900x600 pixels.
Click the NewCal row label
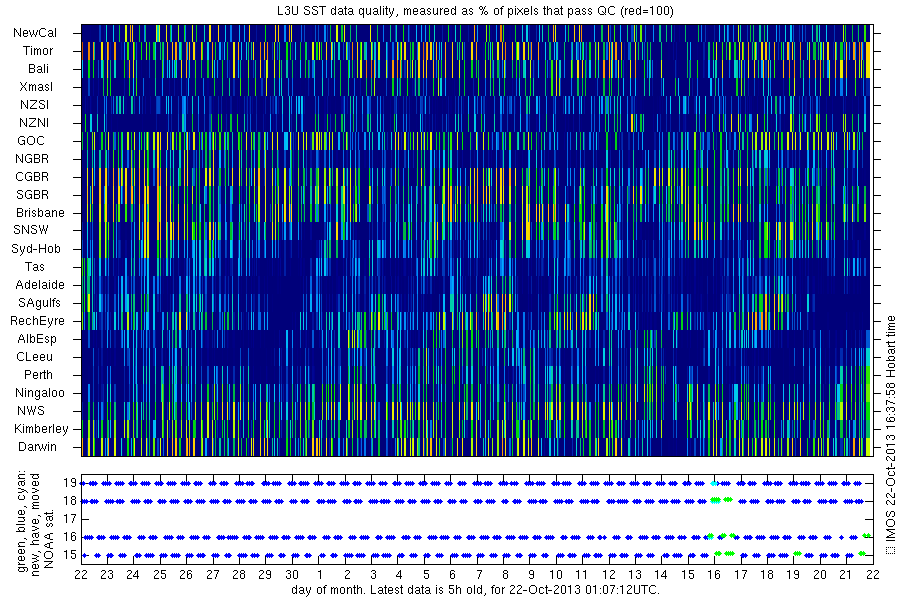click(x=35, y=33)
